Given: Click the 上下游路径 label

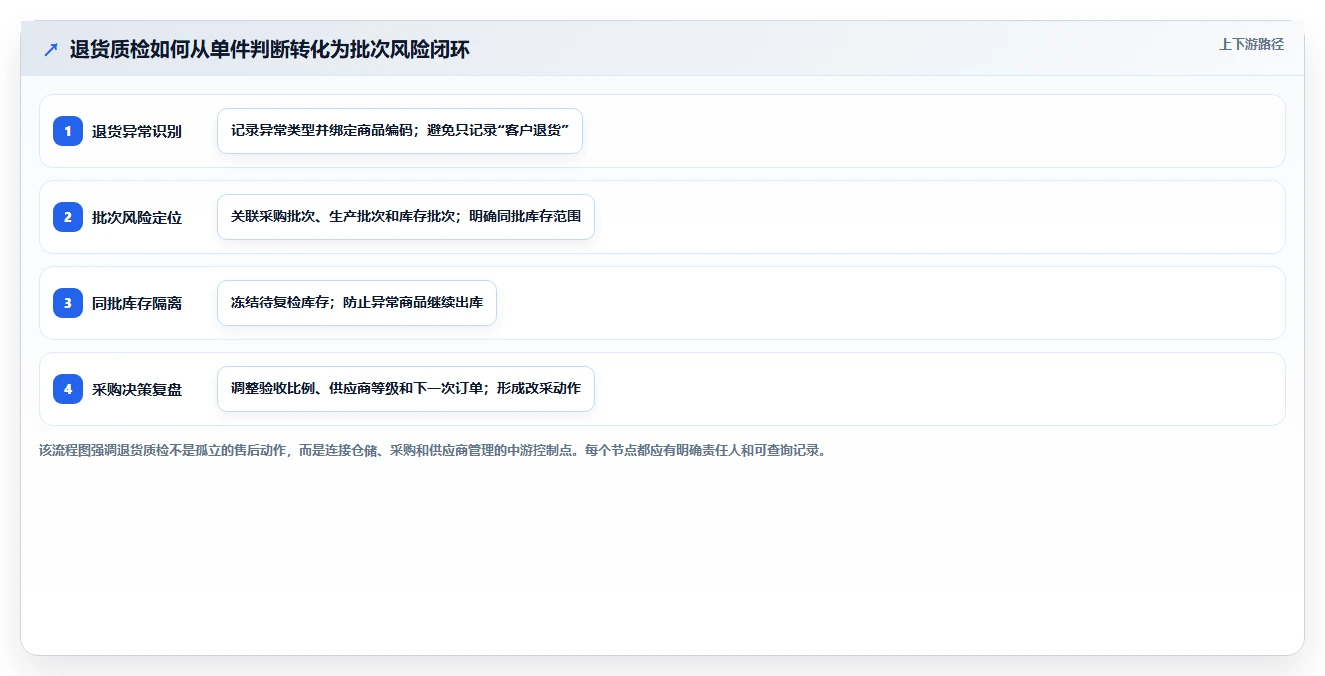Looking at the screenshot, I should 1251,44.
